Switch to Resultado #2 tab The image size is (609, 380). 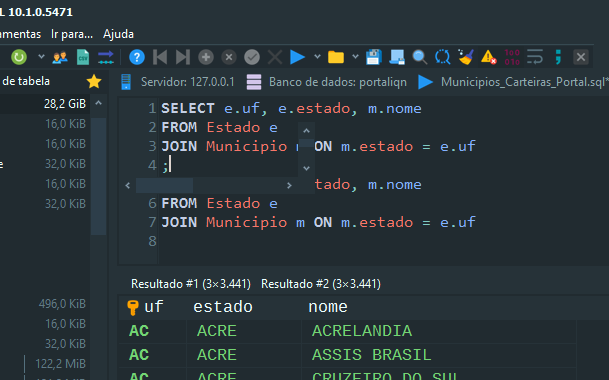321,284
